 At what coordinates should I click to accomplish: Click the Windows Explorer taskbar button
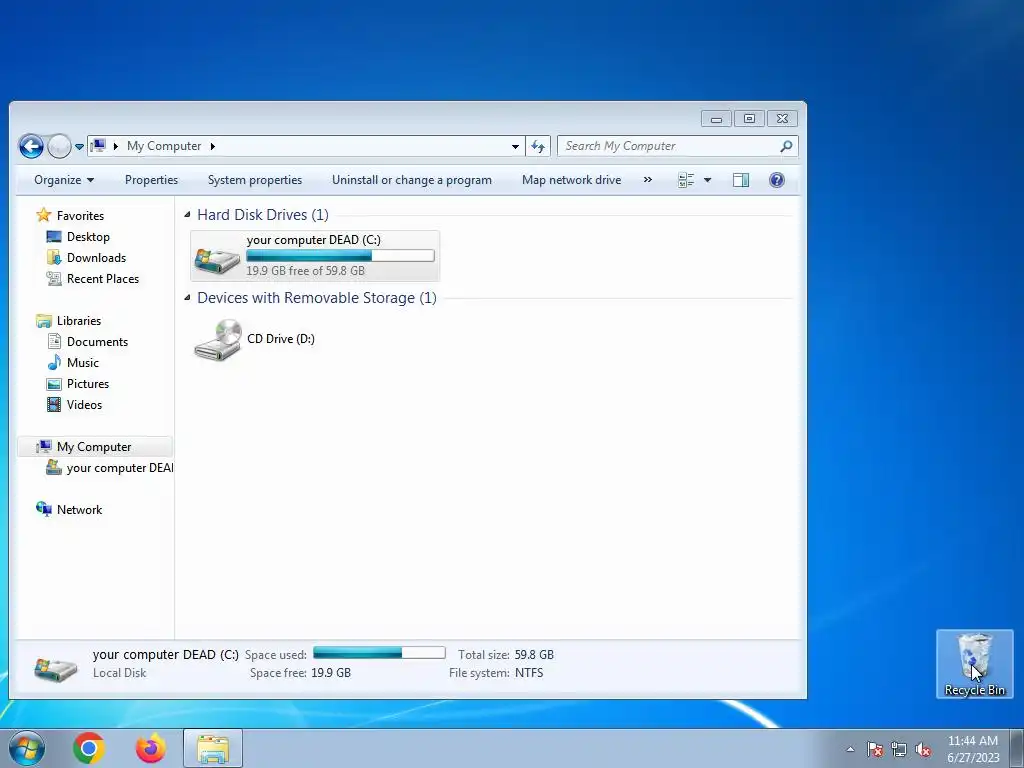click(213, 748)
